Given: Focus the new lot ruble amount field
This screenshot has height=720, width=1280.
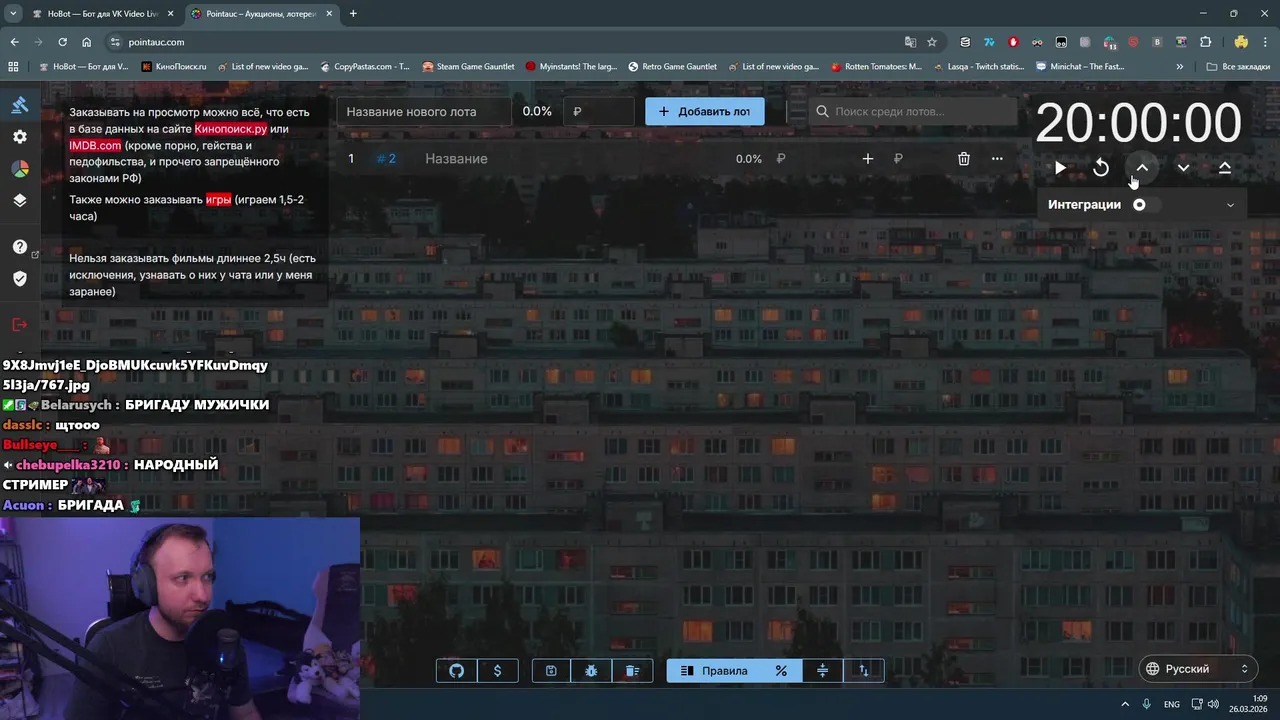Looking at the screenshot, I should [x=599, y=111].
